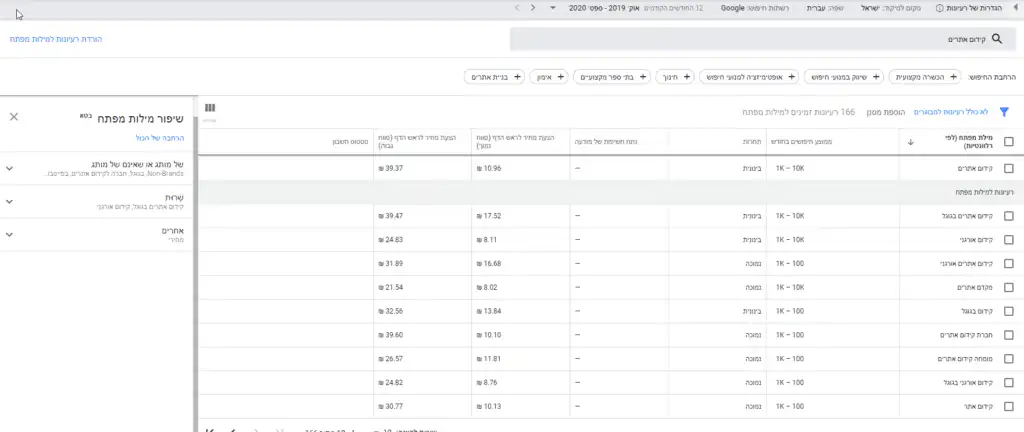Add 'אימון' broaden search chip

[x=546, y=76]
